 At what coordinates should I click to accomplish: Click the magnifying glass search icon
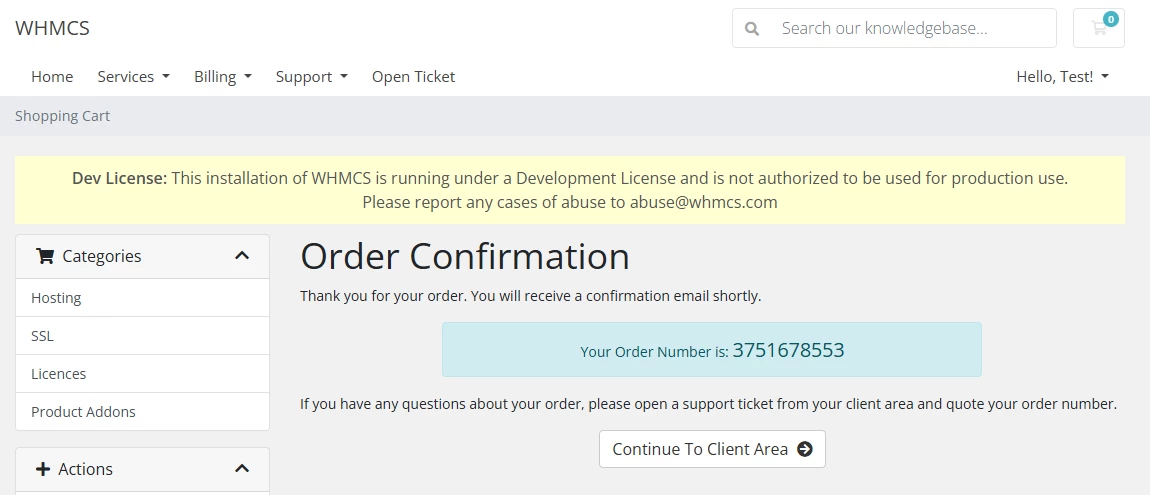(x=752, y=28)
